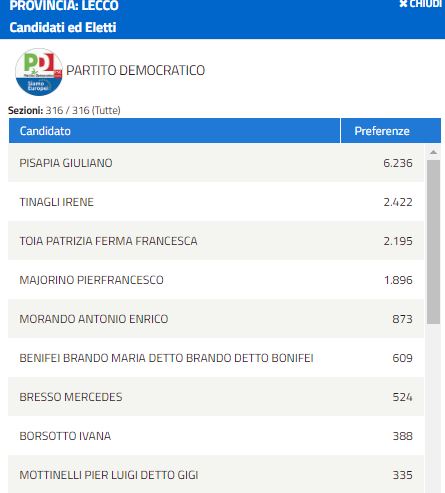Click the Partito Democratico party logo

coord(39,72)
